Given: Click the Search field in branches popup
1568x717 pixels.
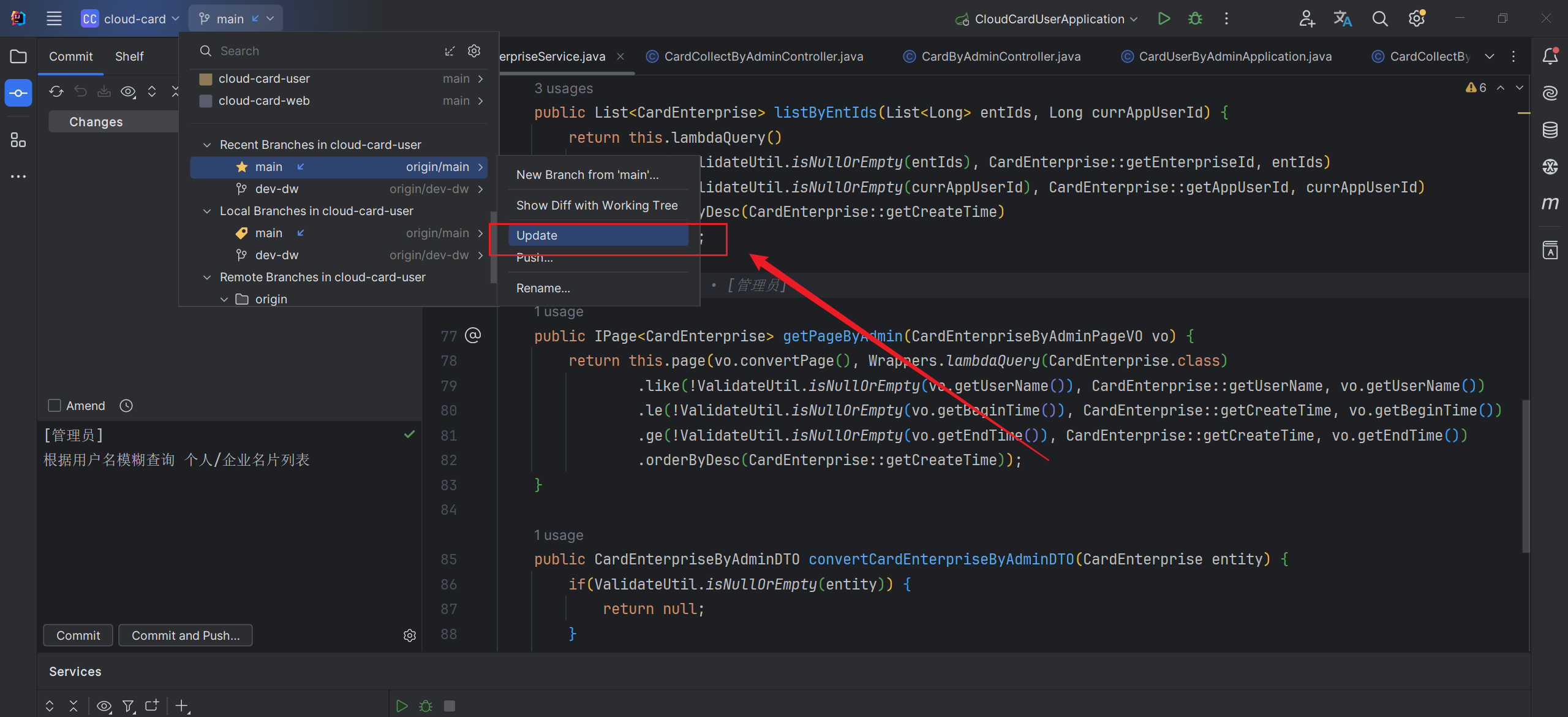Looking at the screenshot, I should (x=318, y=51).
